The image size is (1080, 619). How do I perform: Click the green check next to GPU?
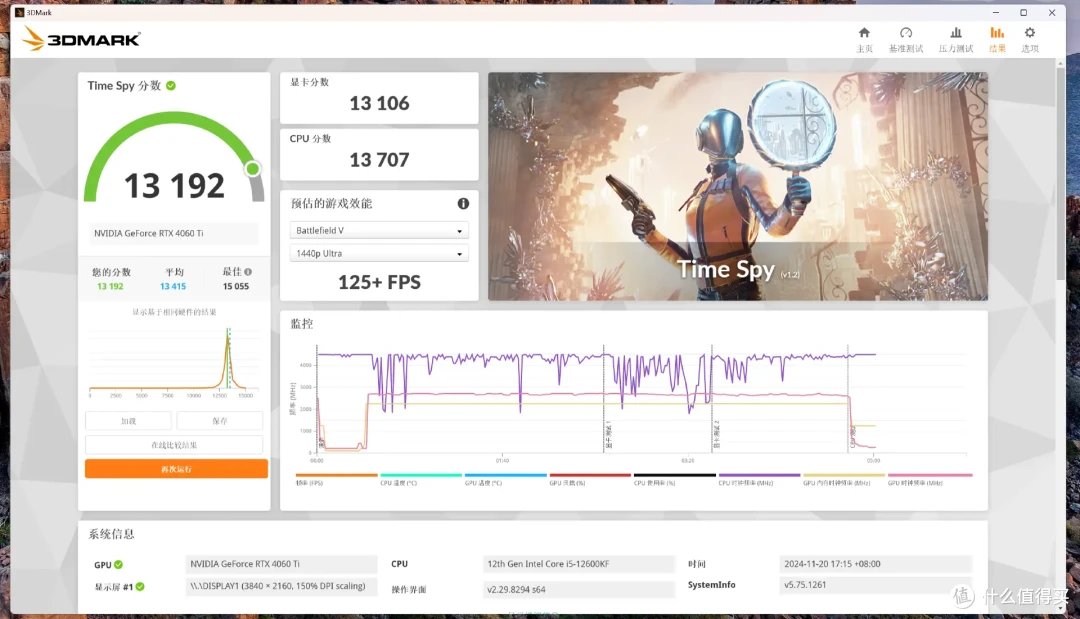(118, 565)
